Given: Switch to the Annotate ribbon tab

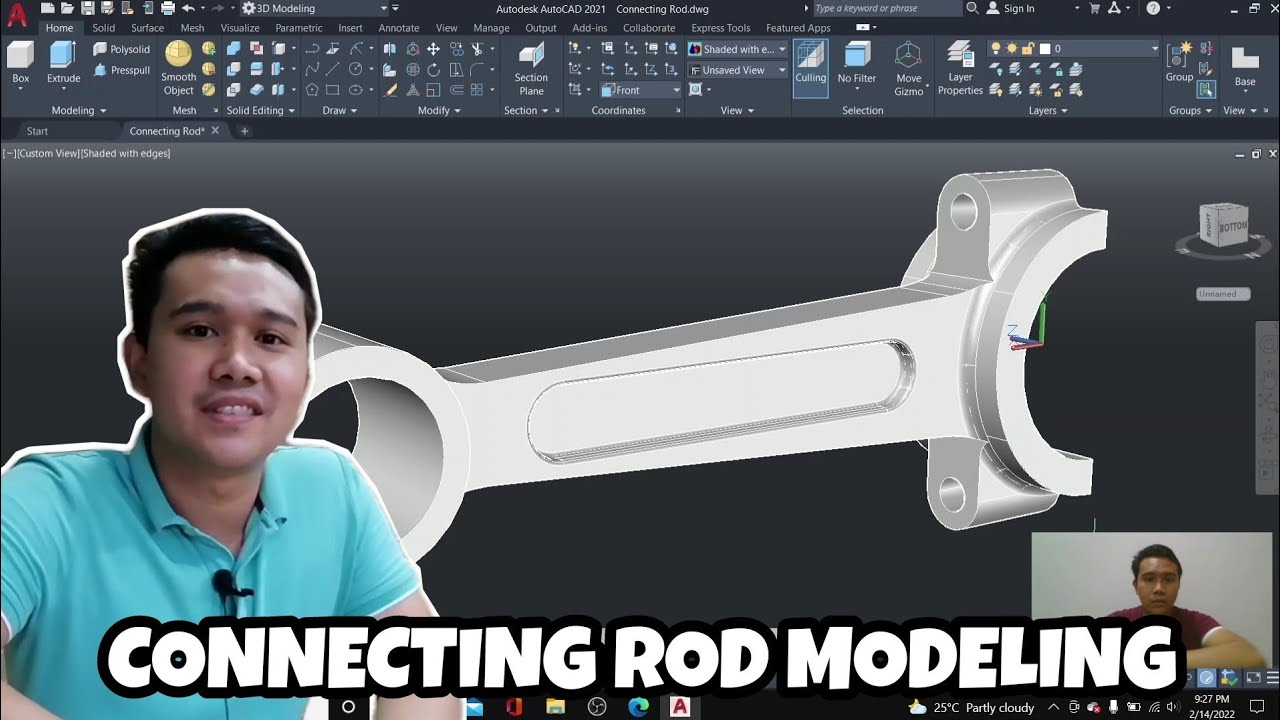Looking at the screenshot, I should click(x=399, y=28).
